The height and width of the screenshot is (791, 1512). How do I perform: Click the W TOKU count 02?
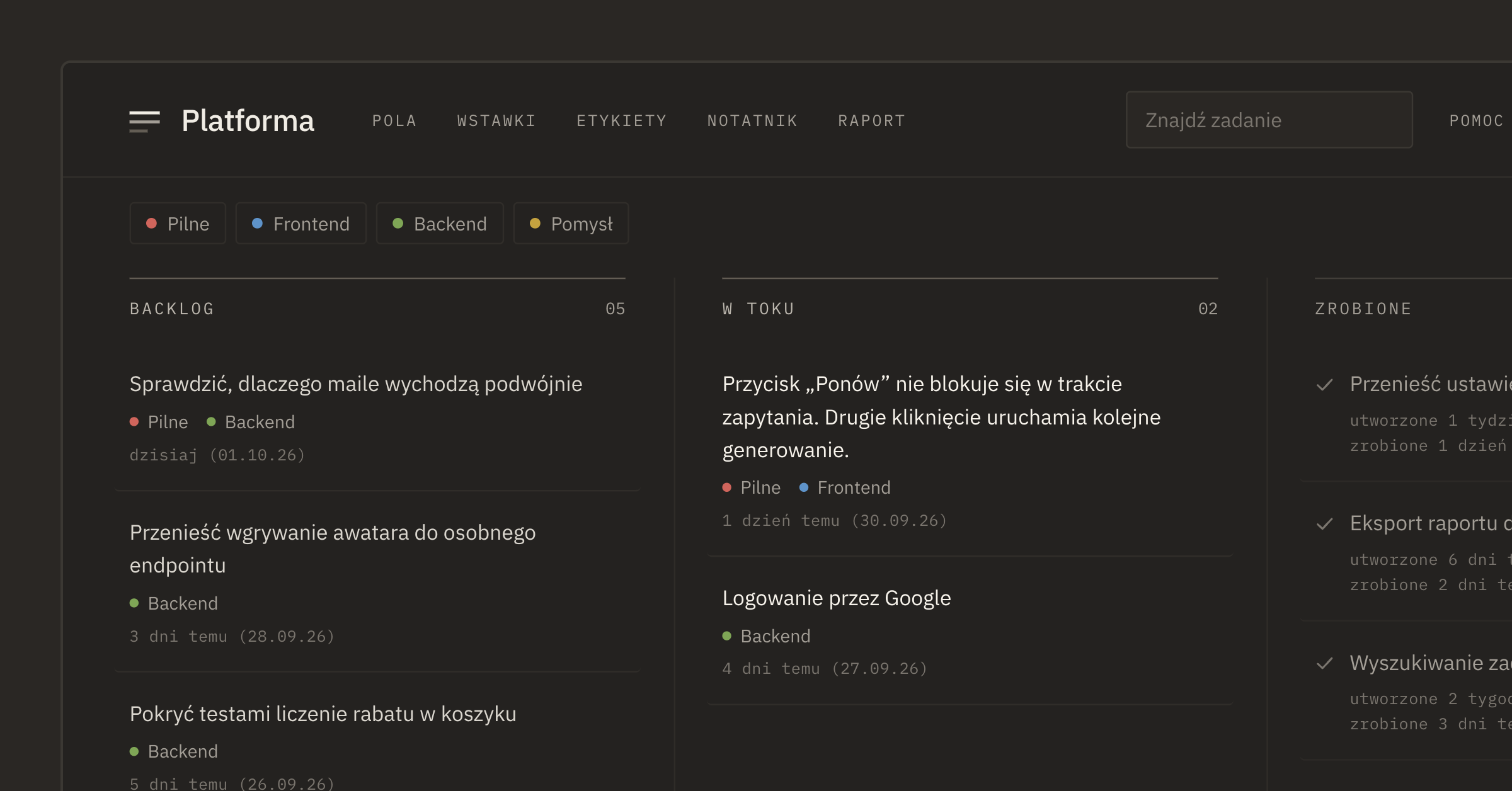coord(1208,309)
